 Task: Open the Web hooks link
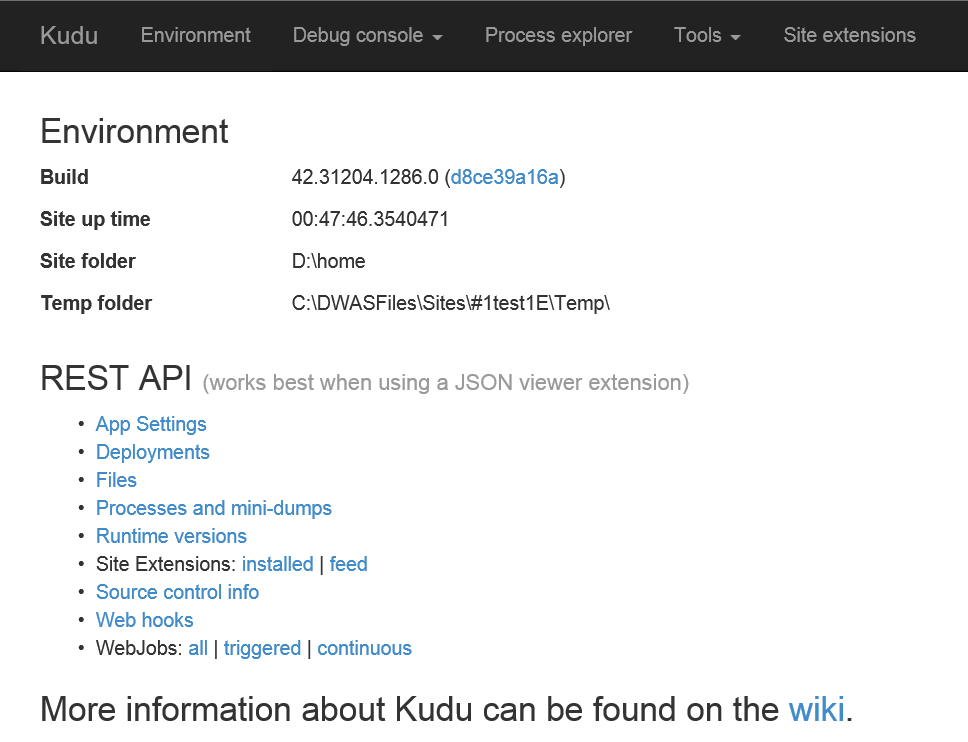click(144, 620)
